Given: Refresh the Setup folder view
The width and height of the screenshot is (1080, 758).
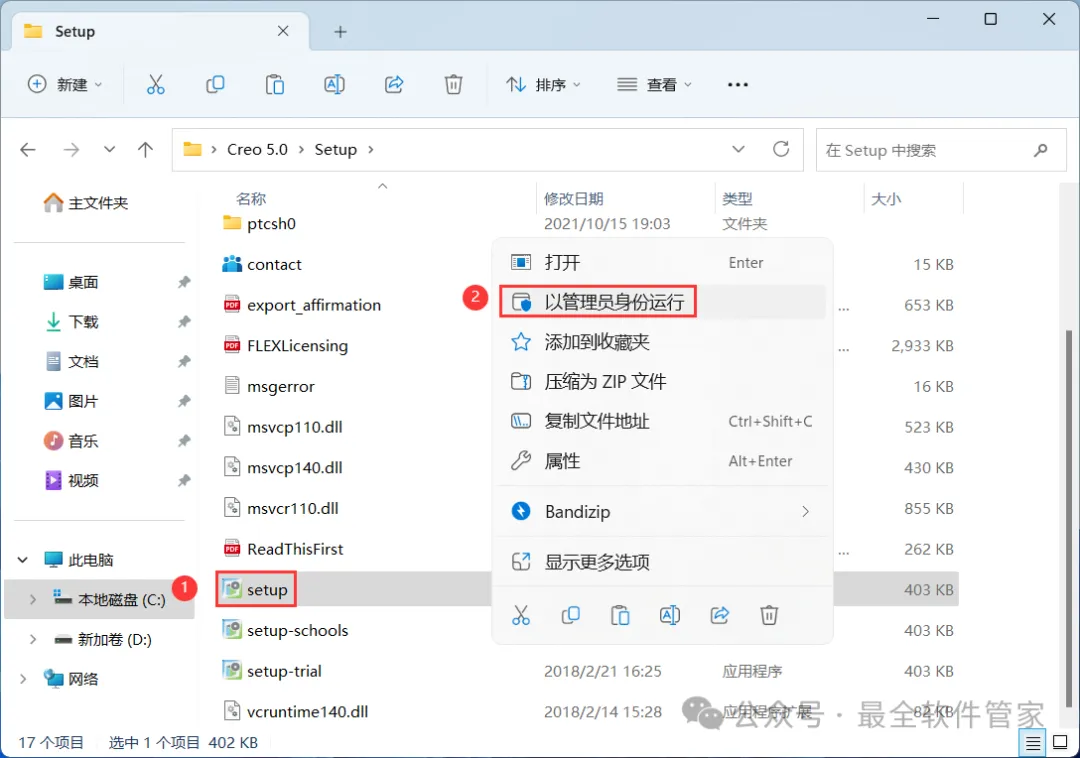Looking at the screenshot, I should click(x=781, y=149).
